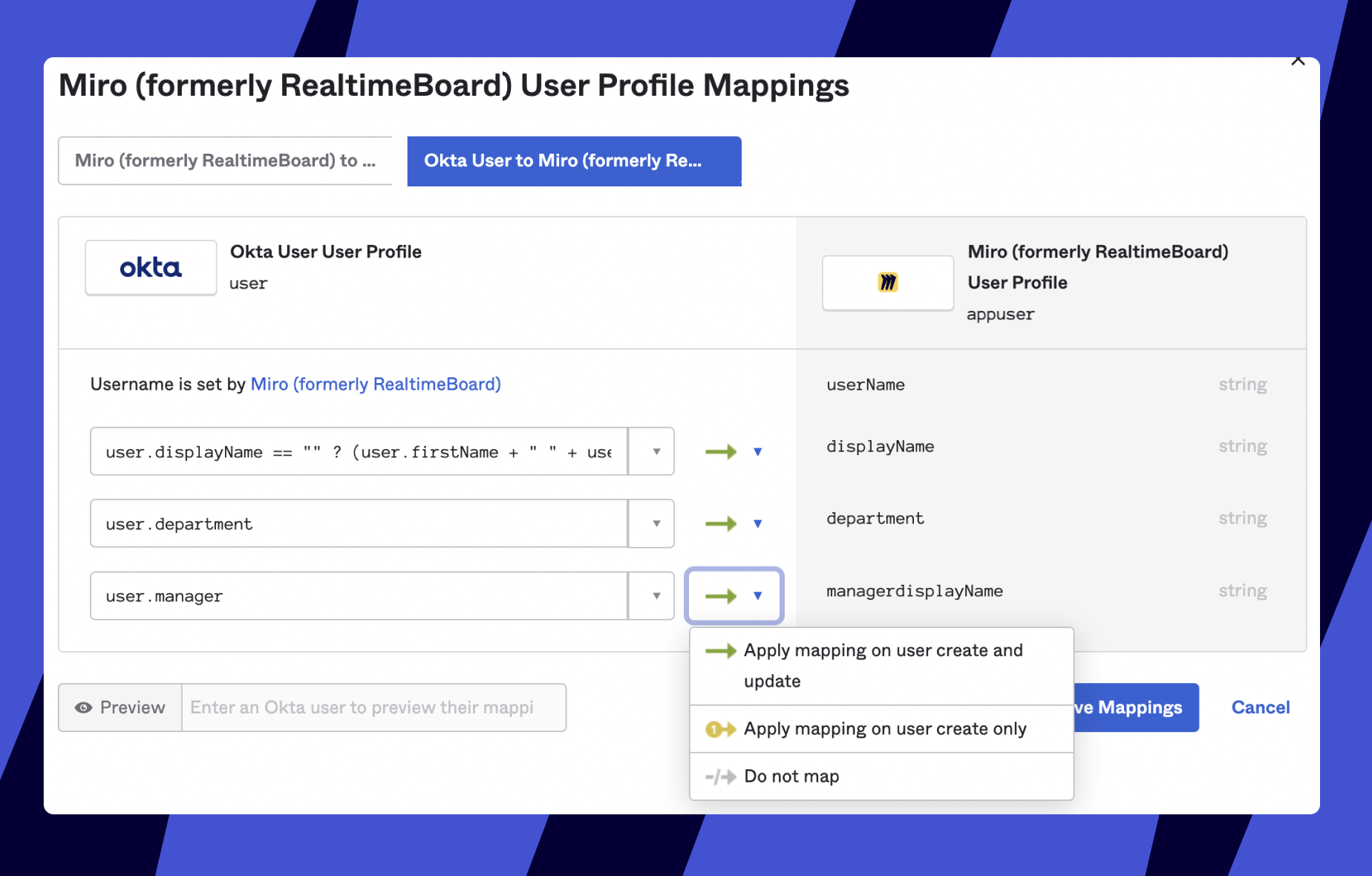Click the Okta user preview search field

pyautogui.click(x=374, y=707)
